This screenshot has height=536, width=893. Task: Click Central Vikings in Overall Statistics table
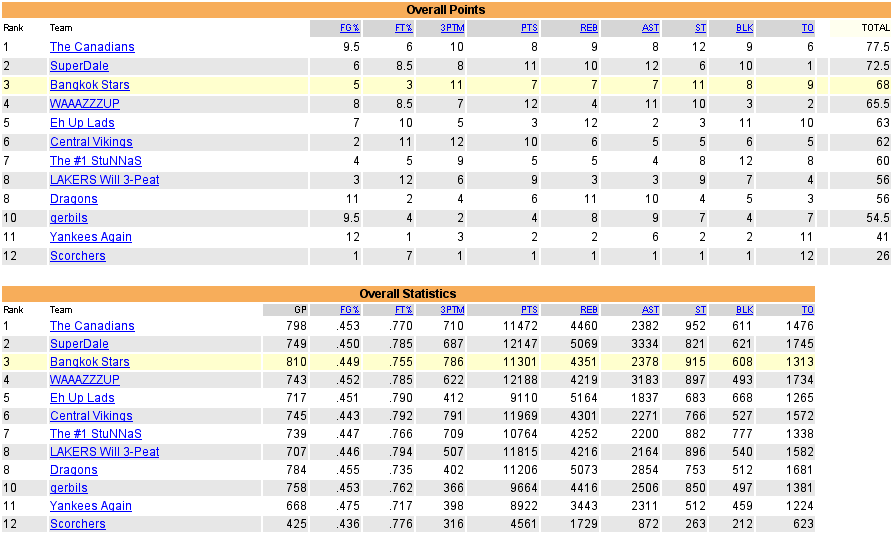point(91,416)
